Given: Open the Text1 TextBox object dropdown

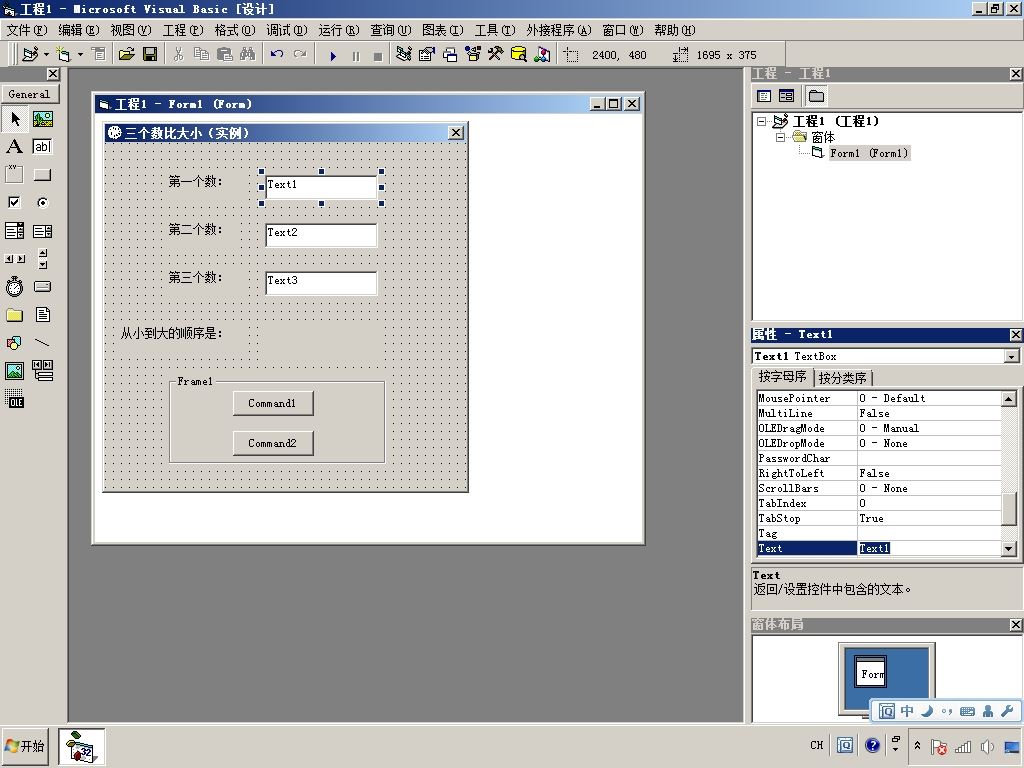Looking at the screenshot, I should (1011, 357).
